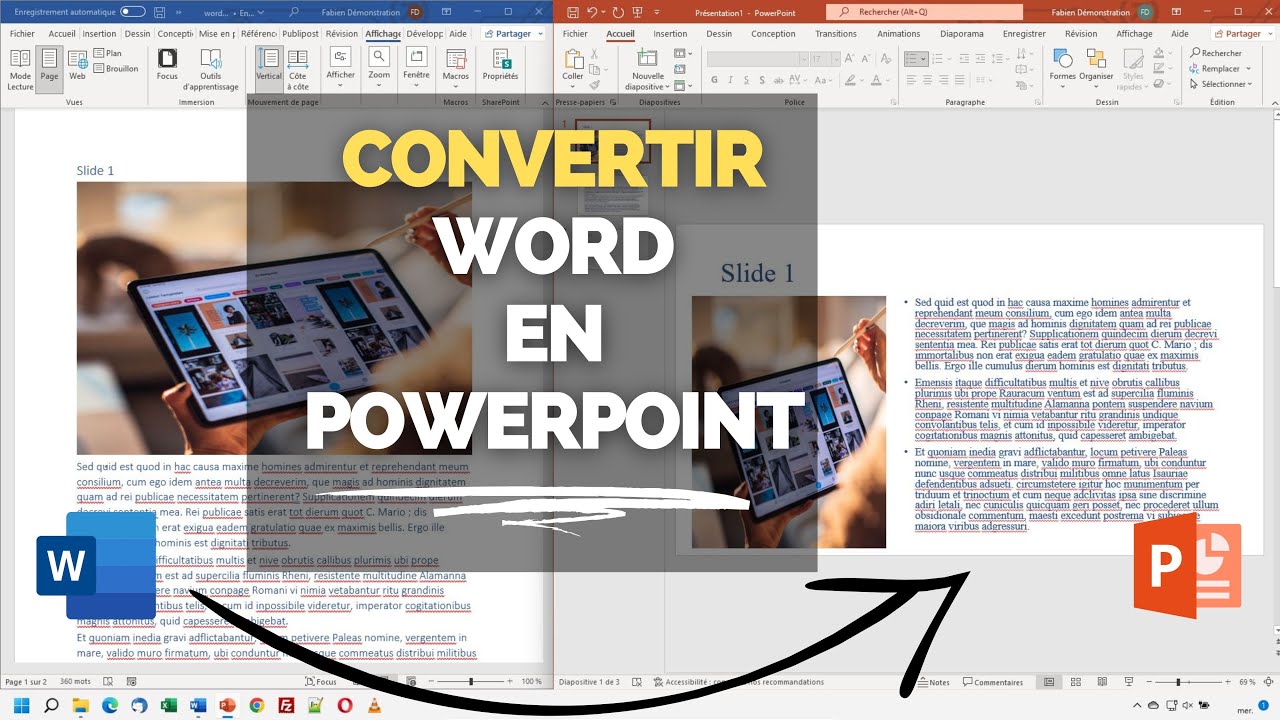Select Plan outline view in Word
The height and width of the screenshot is (720, 1280).
(x=107, y=54)
